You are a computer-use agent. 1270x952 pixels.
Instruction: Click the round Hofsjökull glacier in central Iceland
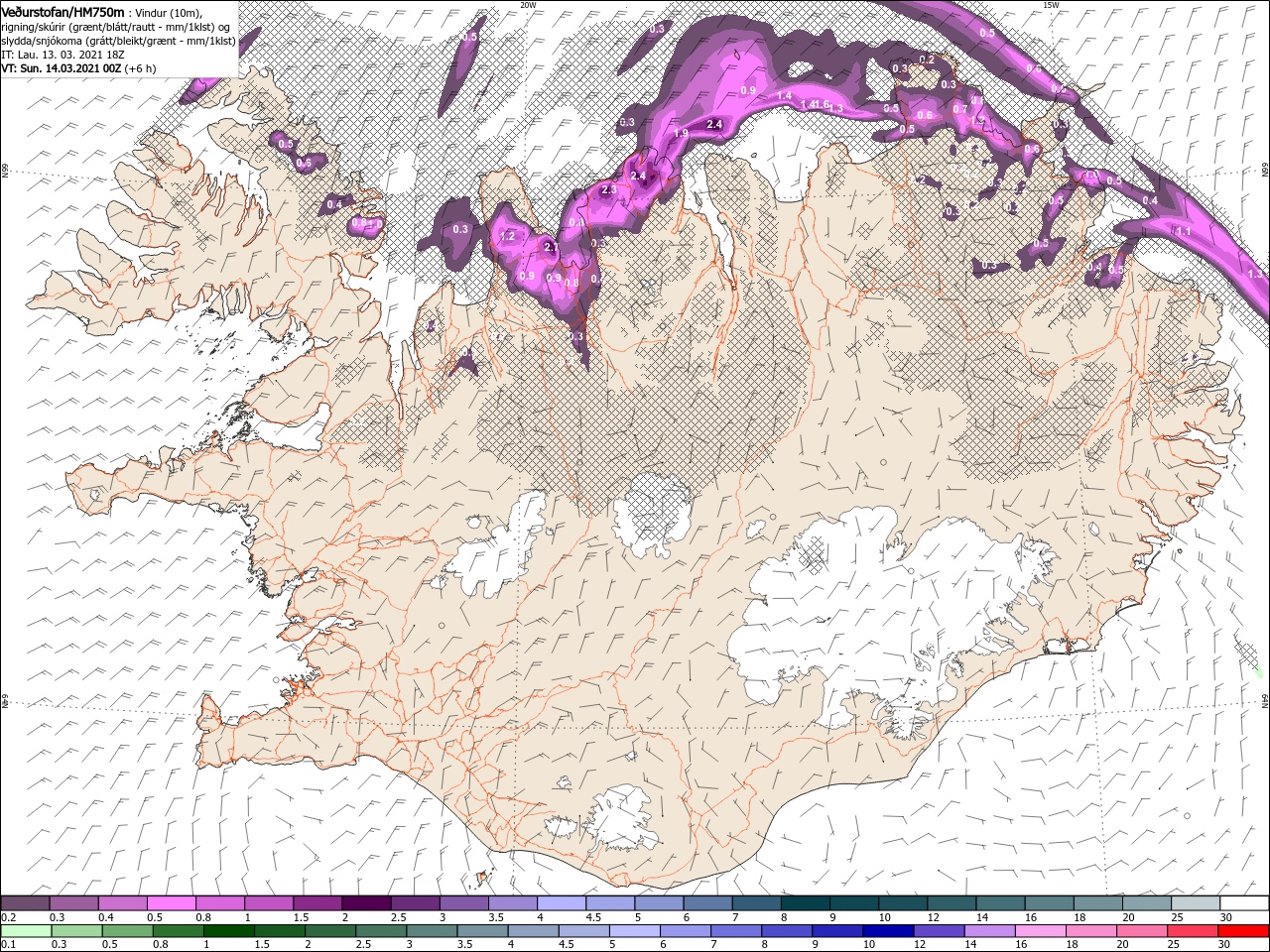click(652, 514)
